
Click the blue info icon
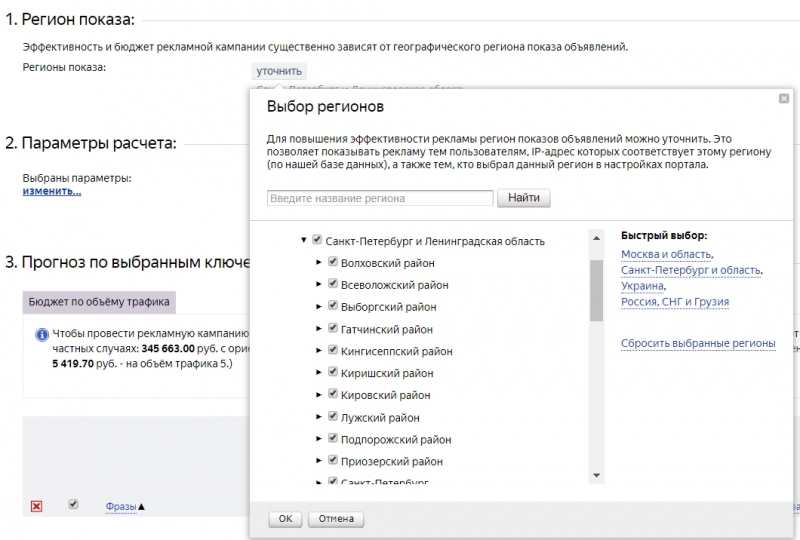(42, 335)
